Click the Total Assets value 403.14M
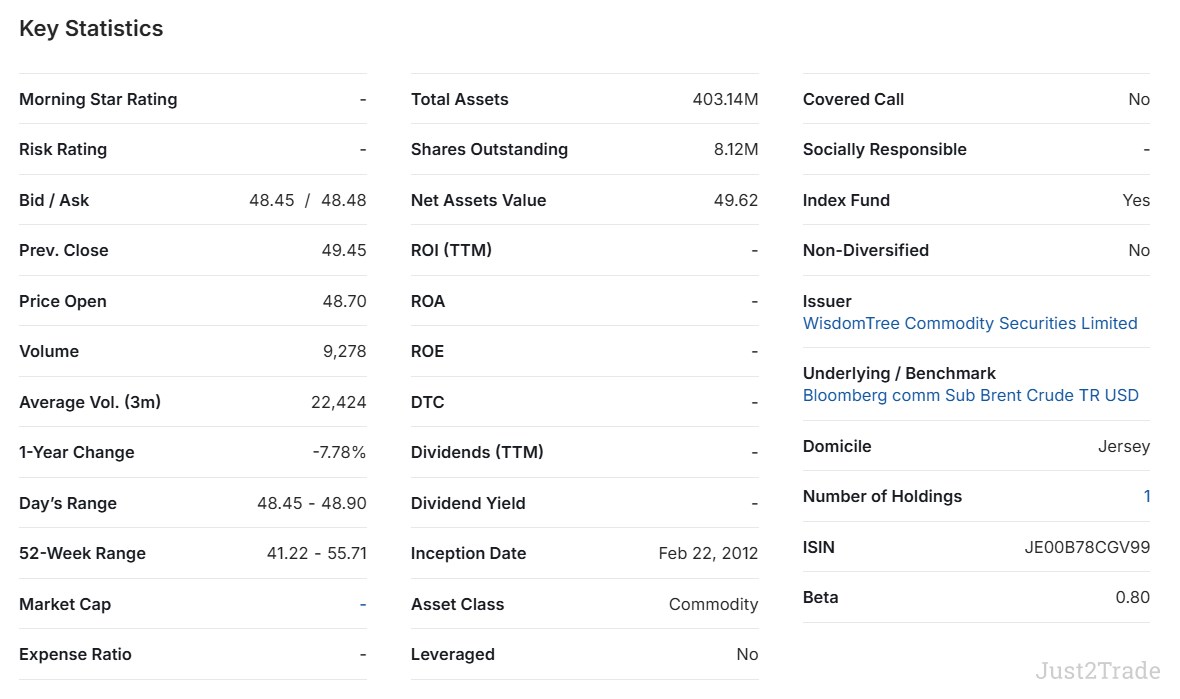 (x=724, y=99)
